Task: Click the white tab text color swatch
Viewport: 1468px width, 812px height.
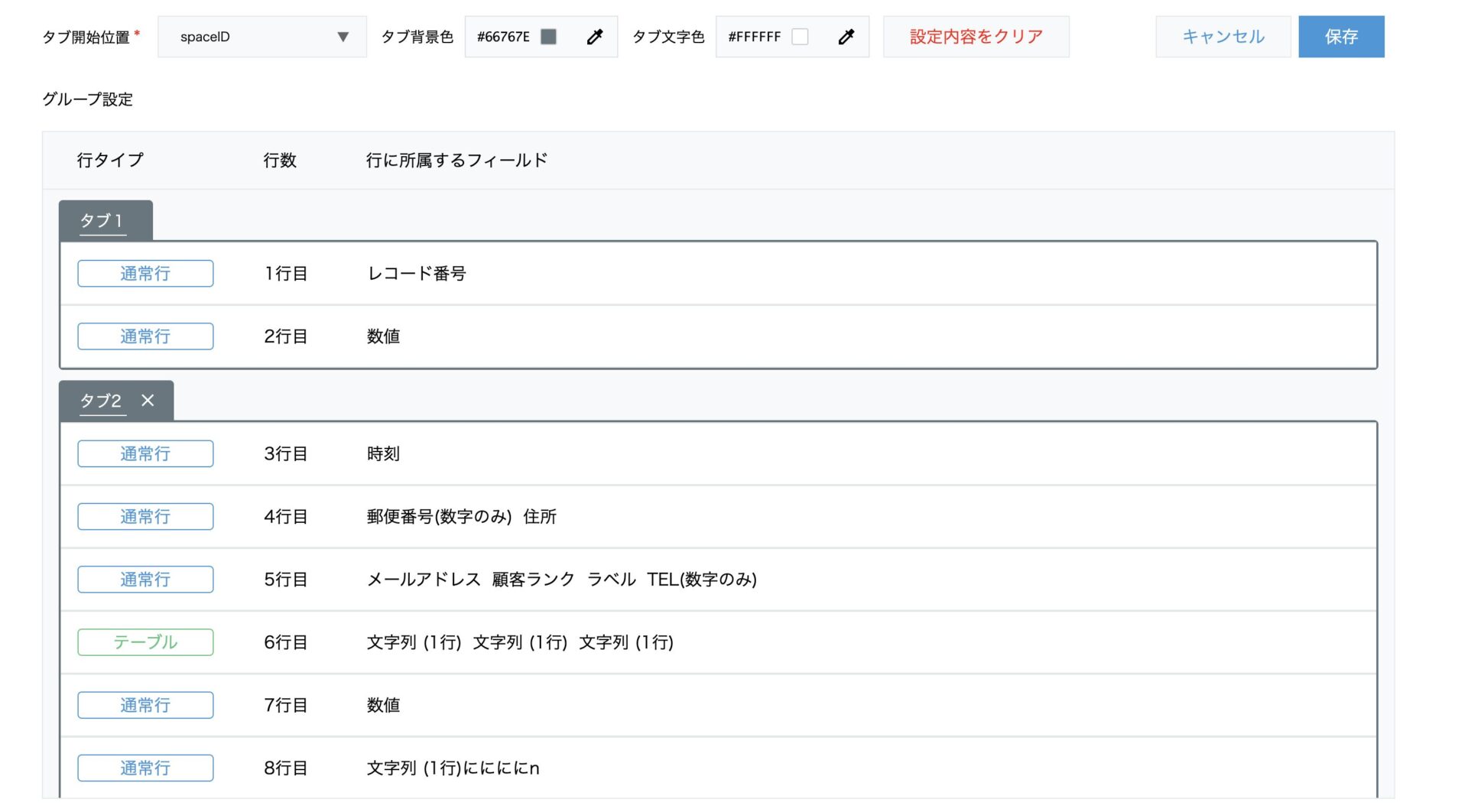Action: click(x=800, y=36)
